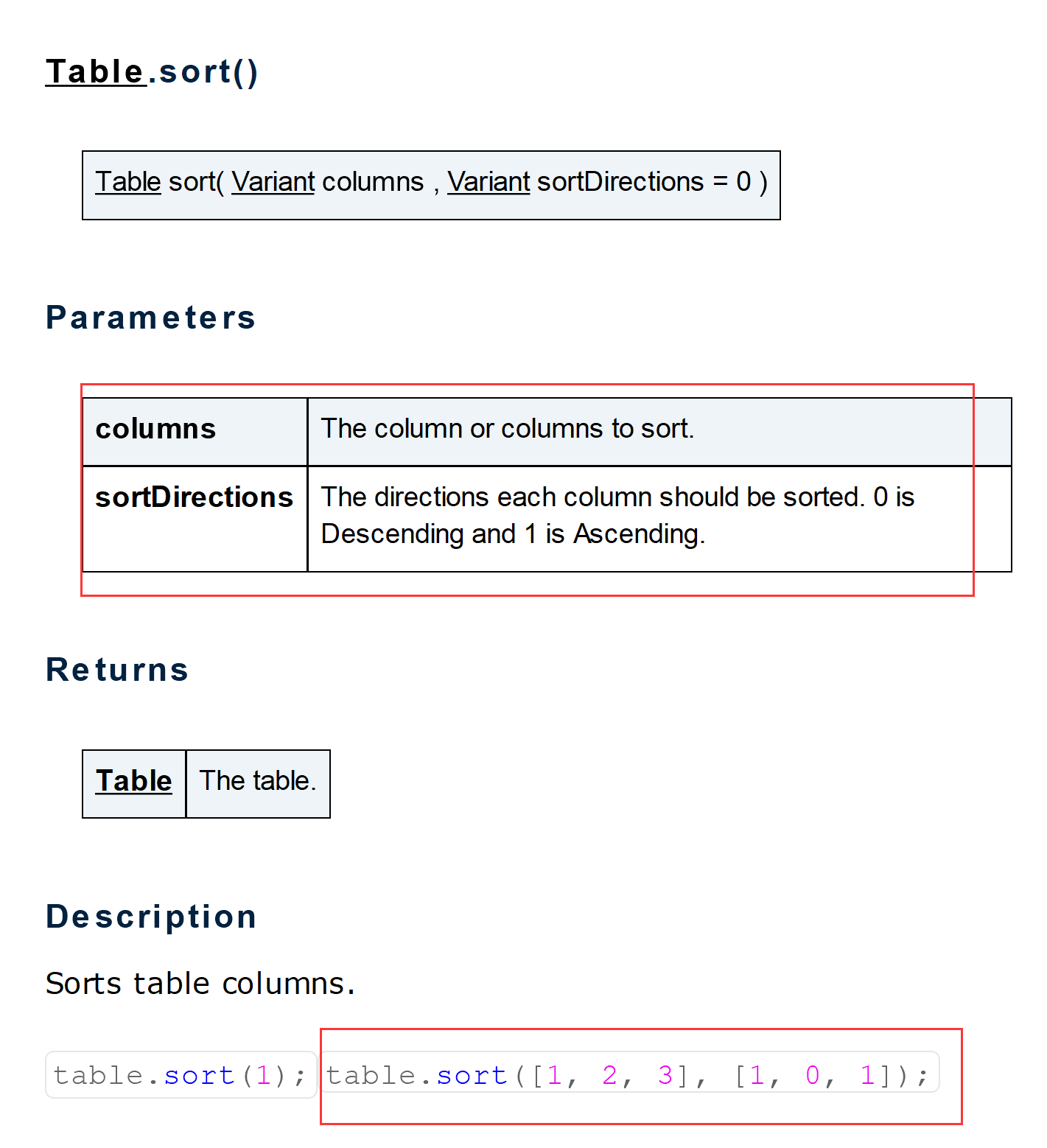
Task: Open the Table return-type link in signature box
Action: pos(127,182)
